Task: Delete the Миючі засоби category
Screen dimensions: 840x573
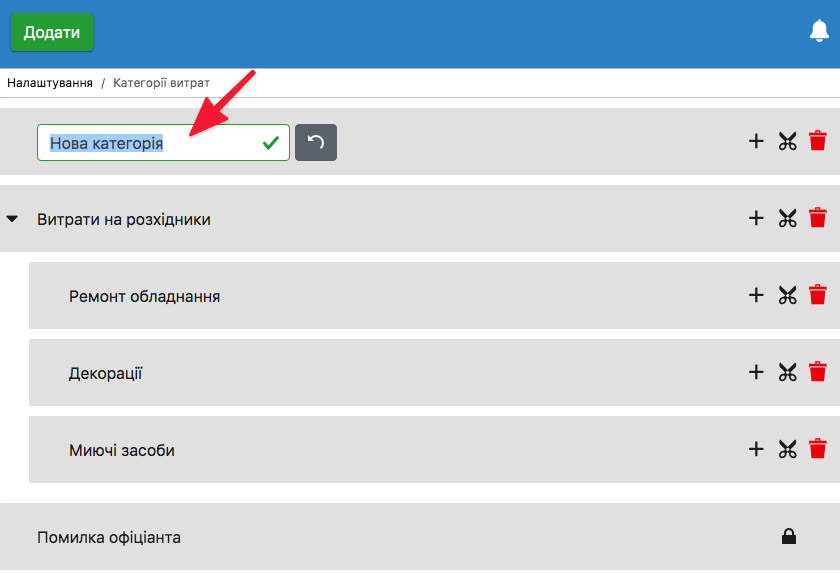Action: tap(818, 449)
